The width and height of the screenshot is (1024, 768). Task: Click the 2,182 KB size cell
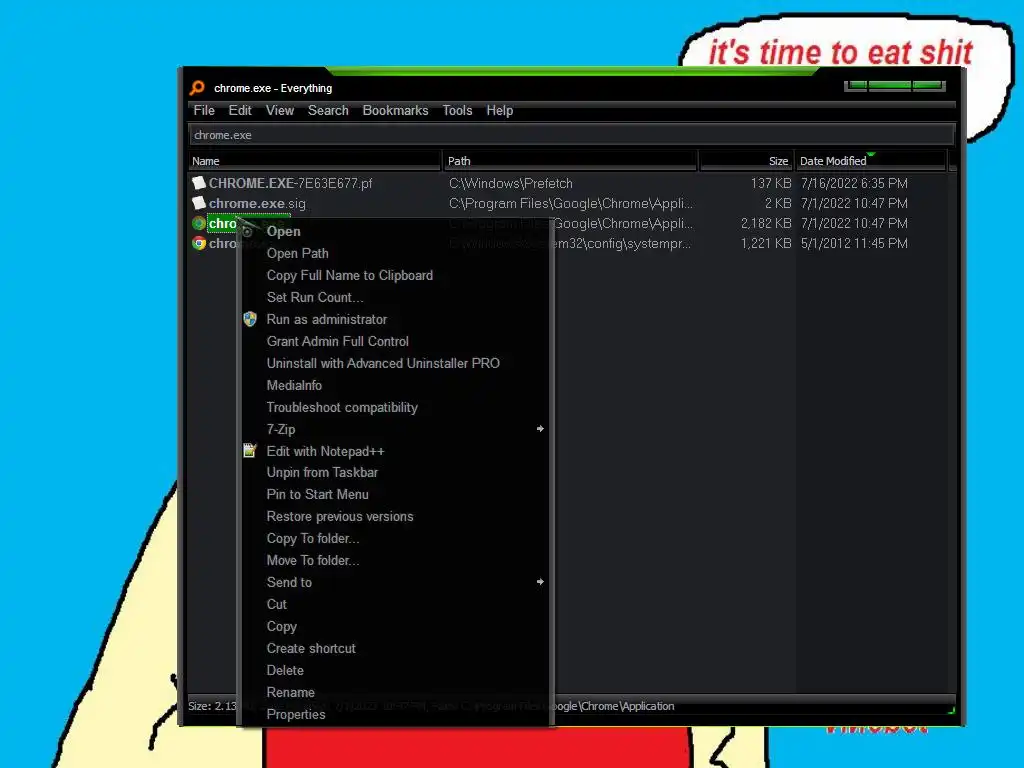pos(766,223)
